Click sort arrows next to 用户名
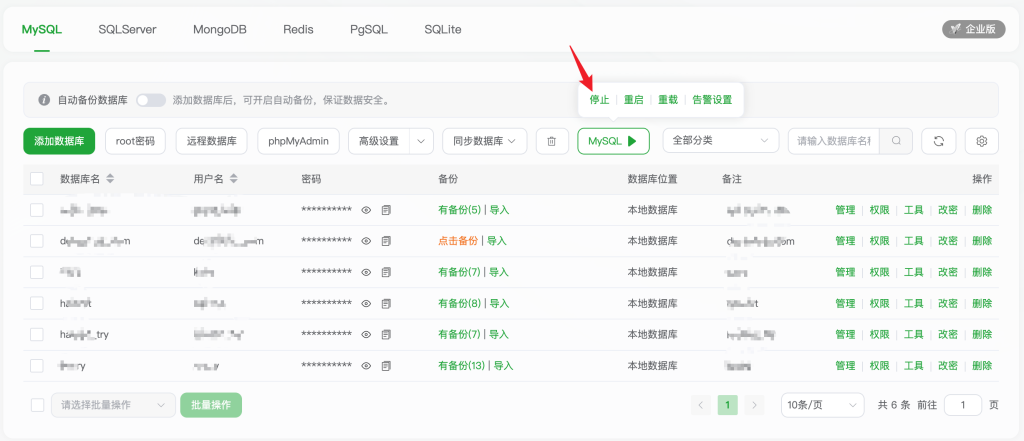Viewport: 1024px width, 441px height. (233, 179)
